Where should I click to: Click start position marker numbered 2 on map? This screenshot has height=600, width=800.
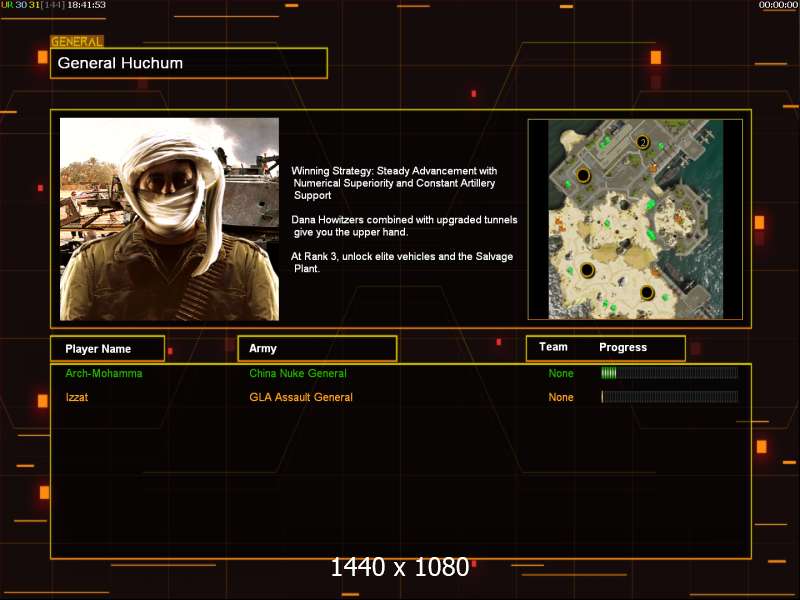click(643, 142)
